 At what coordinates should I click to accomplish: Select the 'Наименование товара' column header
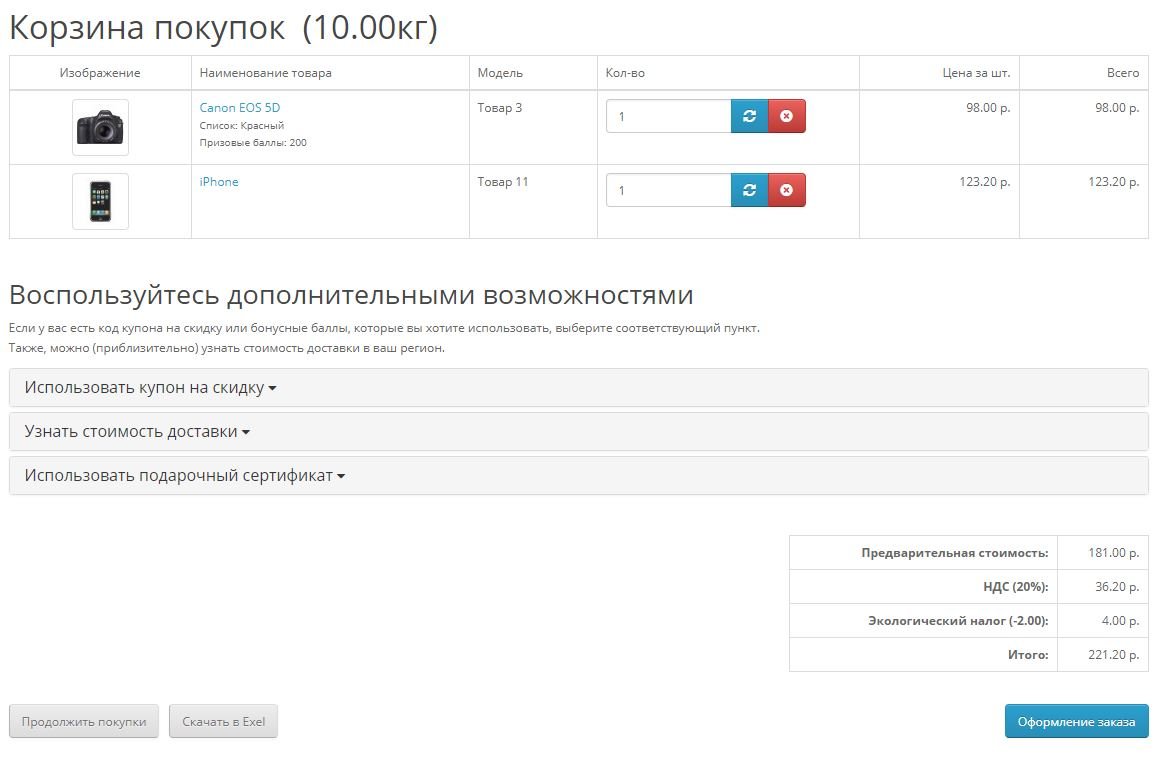click(266, 73)
